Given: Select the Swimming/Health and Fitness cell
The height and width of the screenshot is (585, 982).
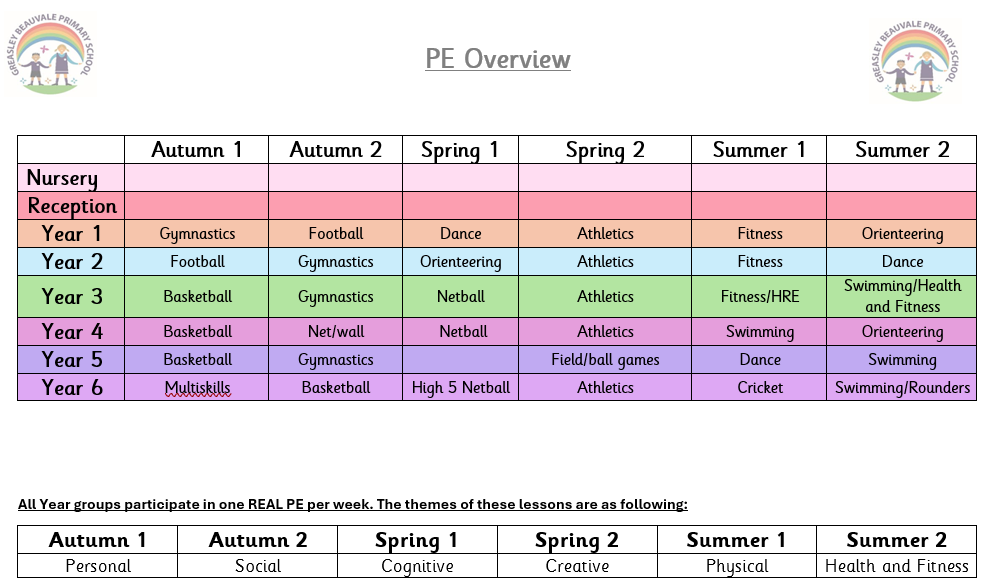Looking at the screenshot, I should [902, 296].
